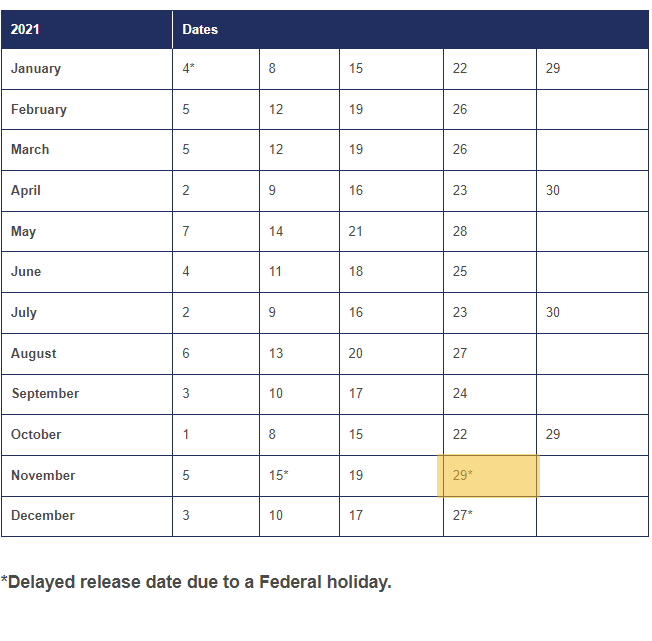Click the October 29 date
652x641 pixels.
(553, 434)
